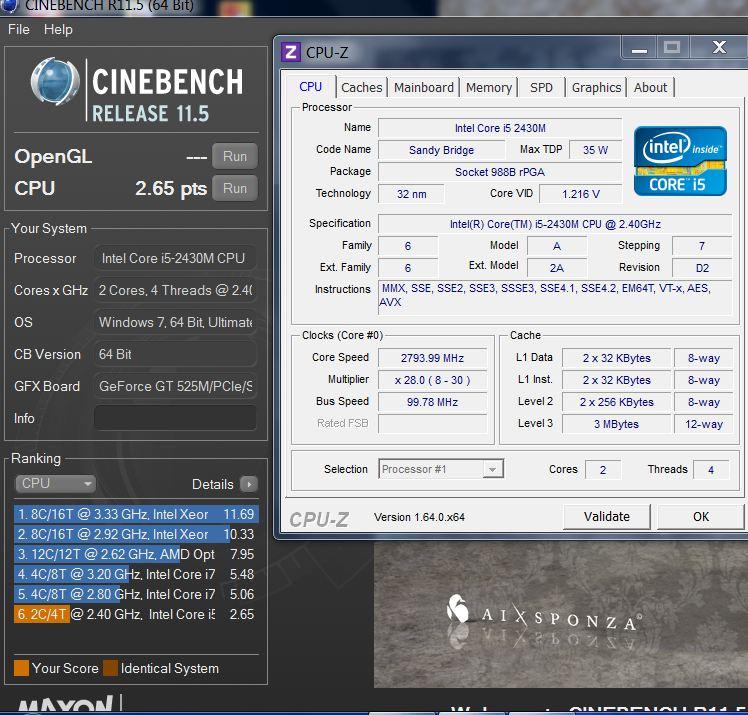Click the Package value Socket 988B rPGA
748x715 pixels.
[x=500, y=172]
